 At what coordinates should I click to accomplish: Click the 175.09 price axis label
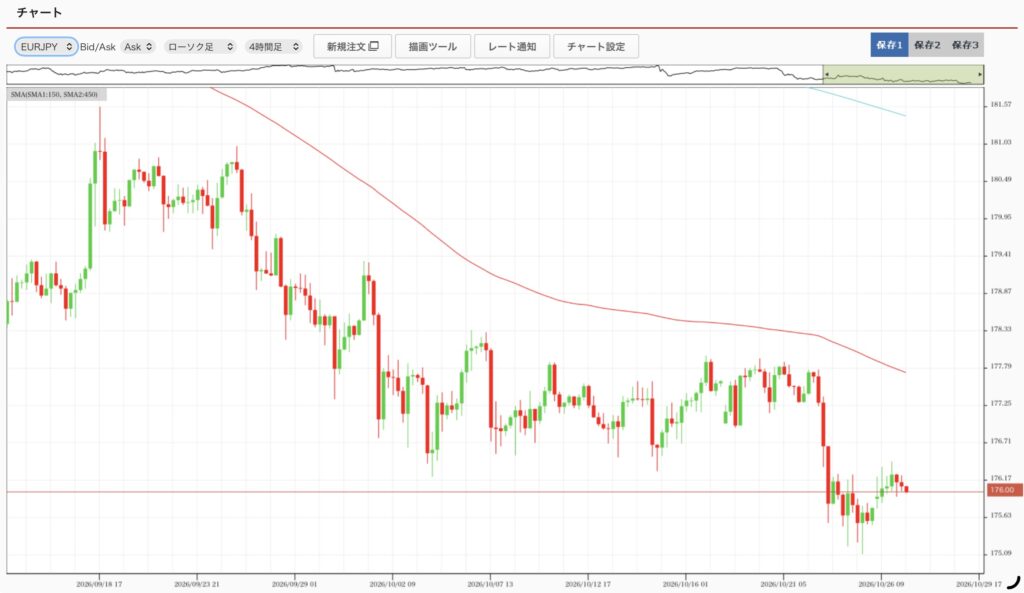1000,553
